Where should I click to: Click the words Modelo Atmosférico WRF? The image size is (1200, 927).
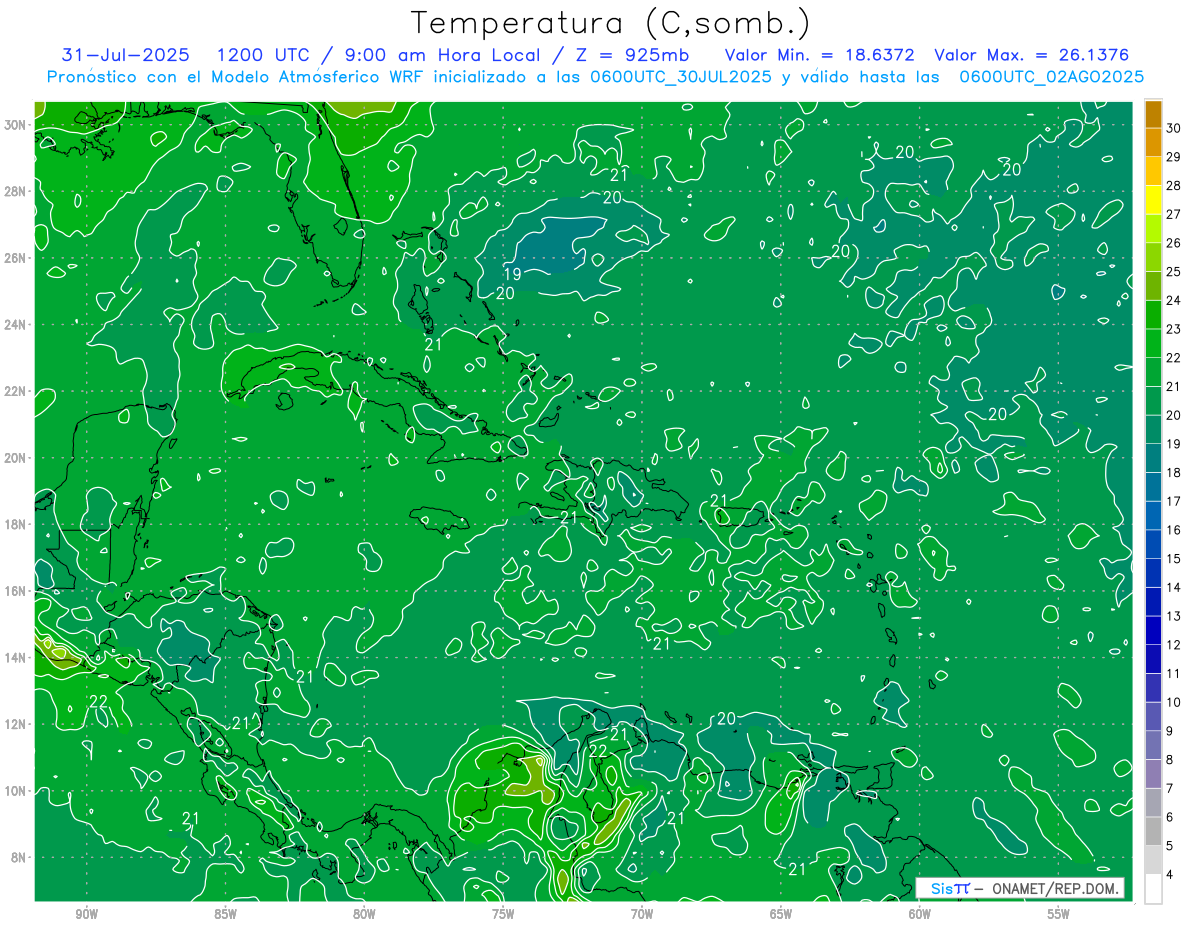click(311, 77)
